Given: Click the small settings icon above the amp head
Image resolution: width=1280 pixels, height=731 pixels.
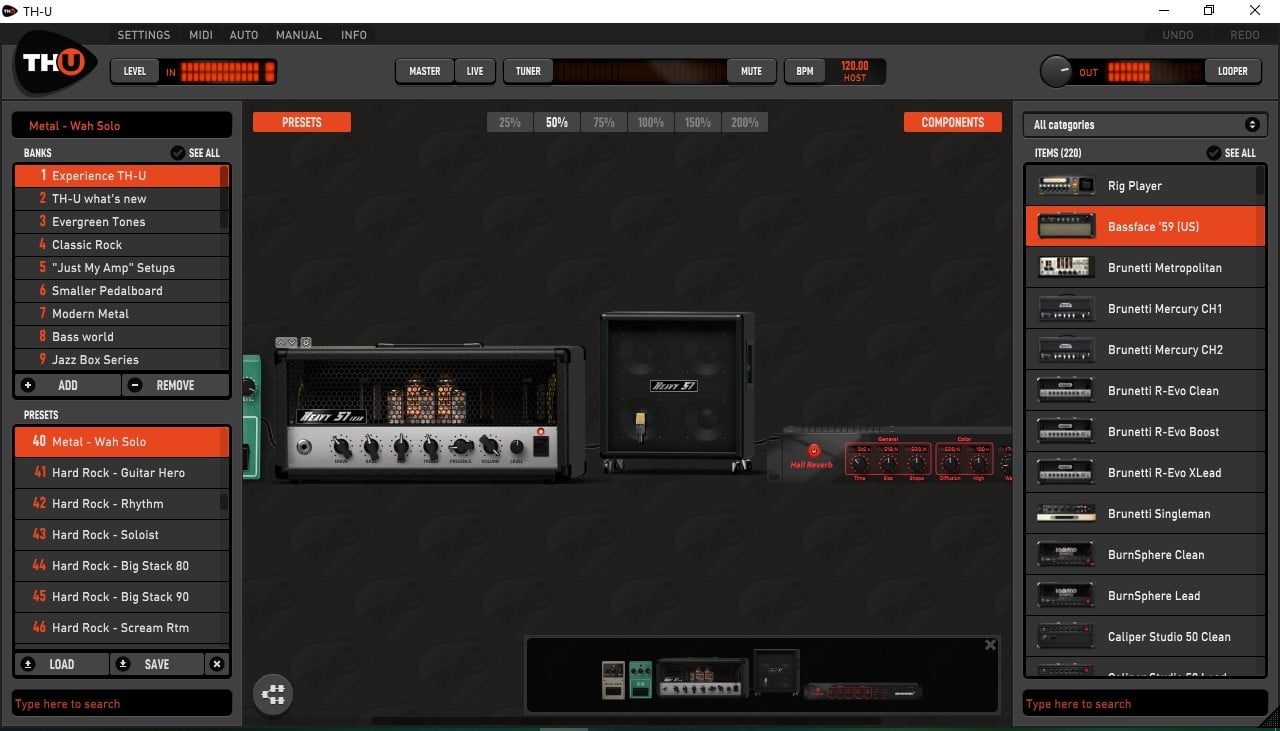Looking at the screenshot, I should (x=305, y=342).
